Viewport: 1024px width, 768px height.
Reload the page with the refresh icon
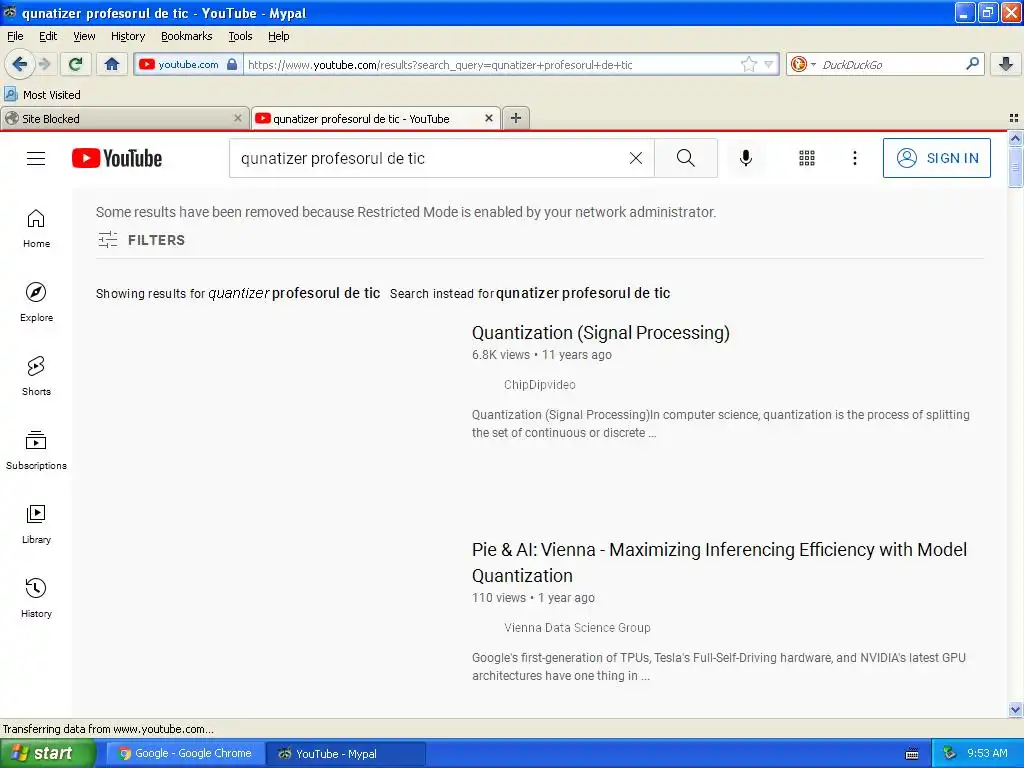(76, 64)
